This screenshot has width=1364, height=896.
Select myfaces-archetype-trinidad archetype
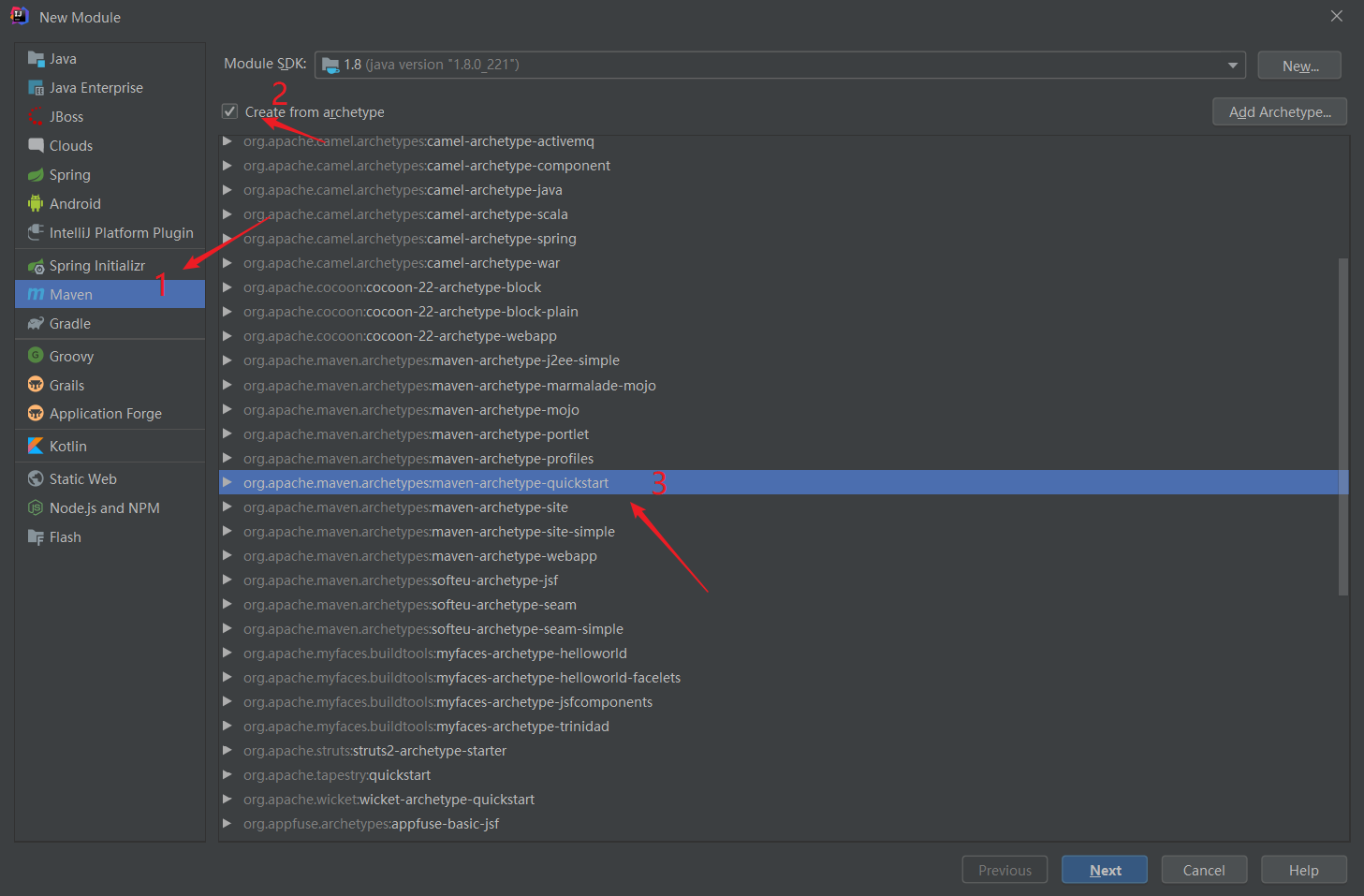click(783, 727)
